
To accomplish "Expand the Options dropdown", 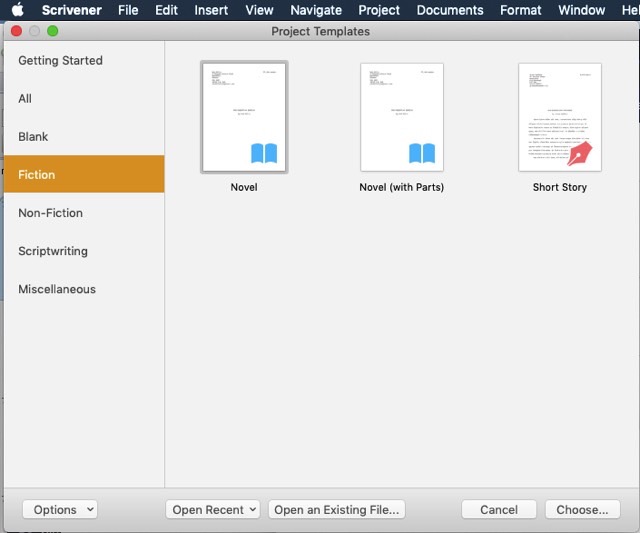I will pyautogui.click(x=60, y=509).
